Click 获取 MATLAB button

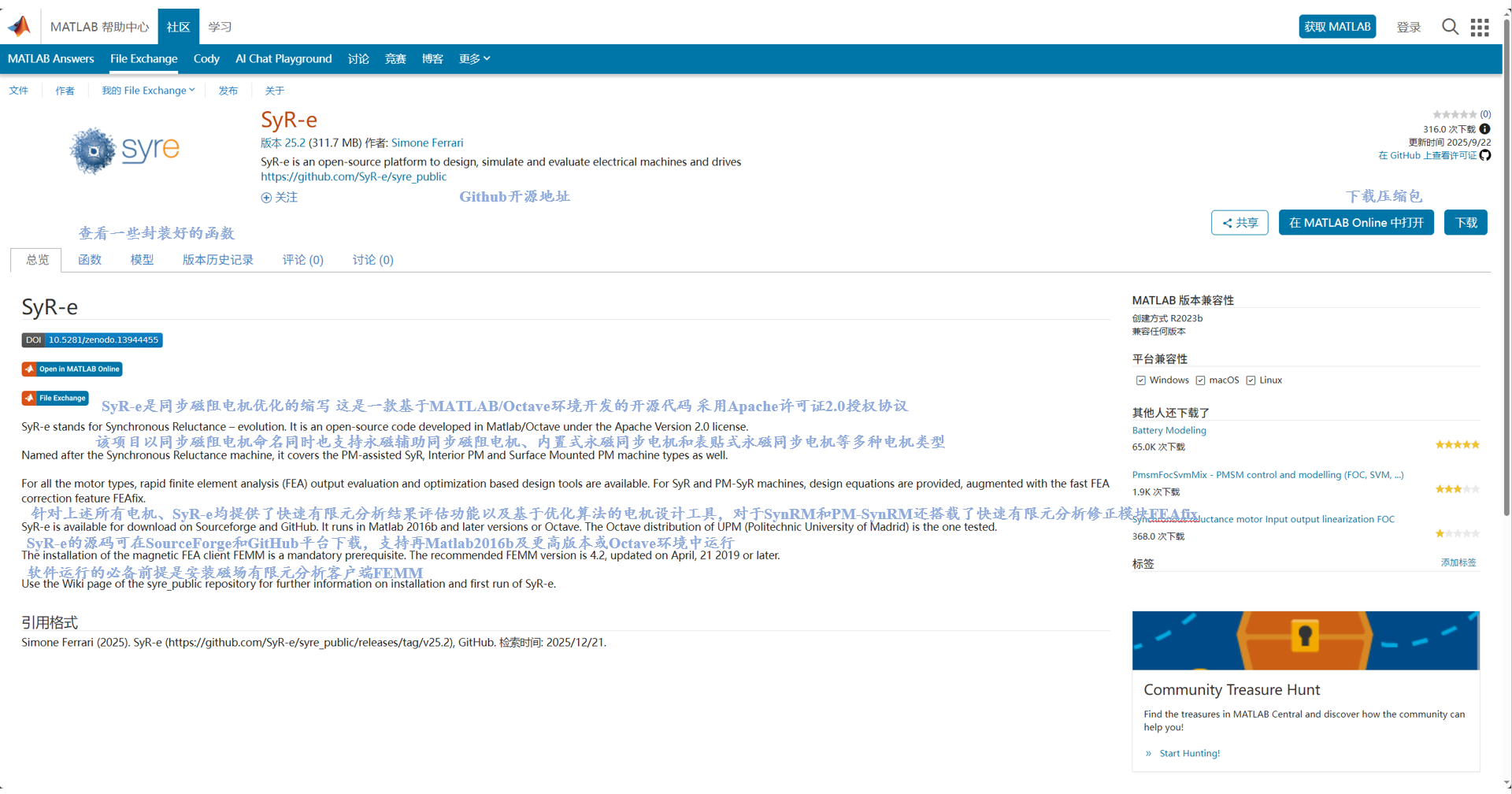(x=1337, y=27)
